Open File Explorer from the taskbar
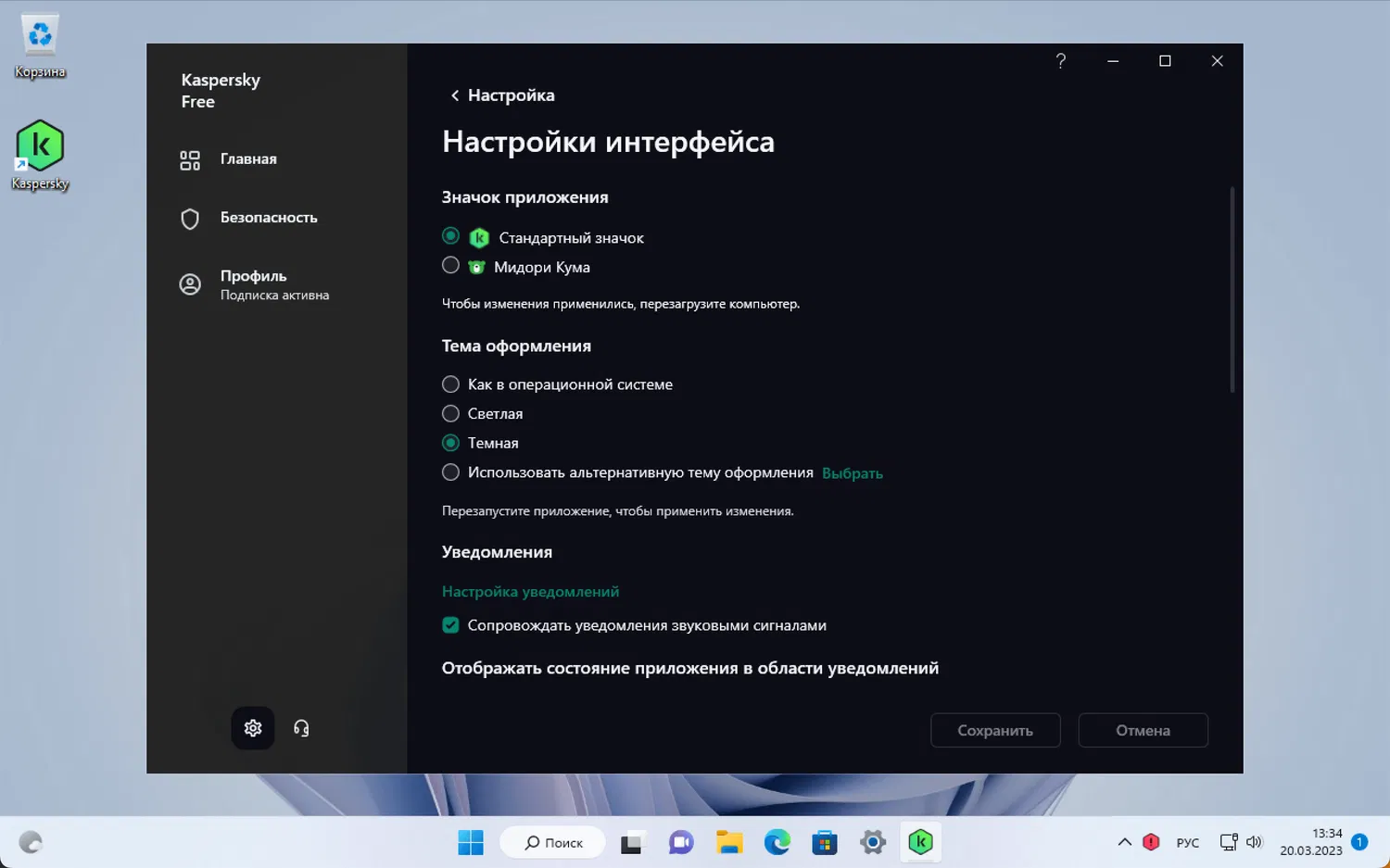 729,842
